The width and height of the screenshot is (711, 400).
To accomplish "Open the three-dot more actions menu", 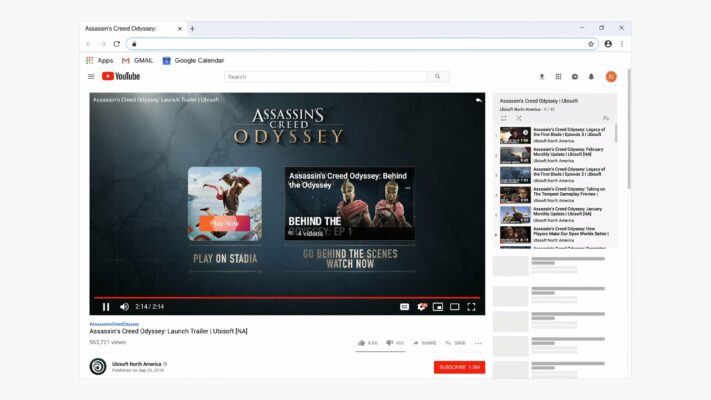I will 478,343.
